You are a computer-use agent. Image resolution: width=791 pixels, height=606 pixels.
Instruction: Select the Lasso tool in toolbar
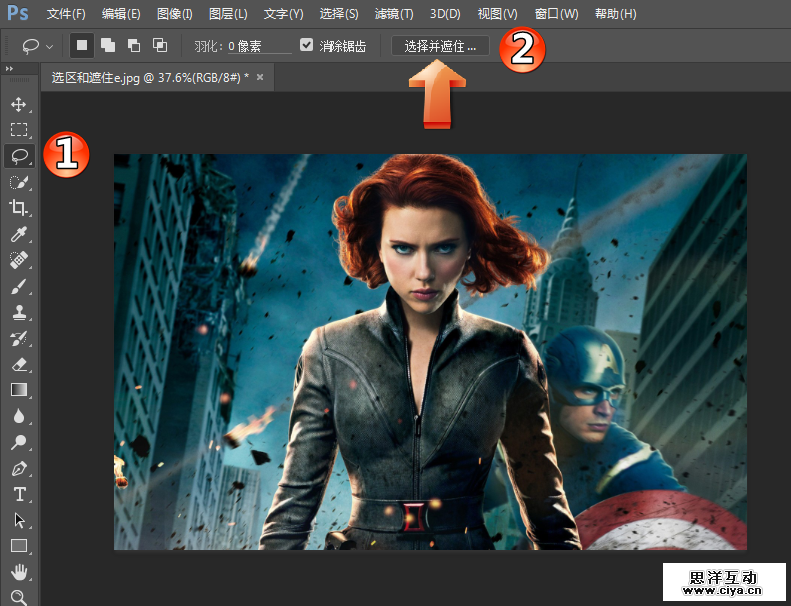coord(18,156)
